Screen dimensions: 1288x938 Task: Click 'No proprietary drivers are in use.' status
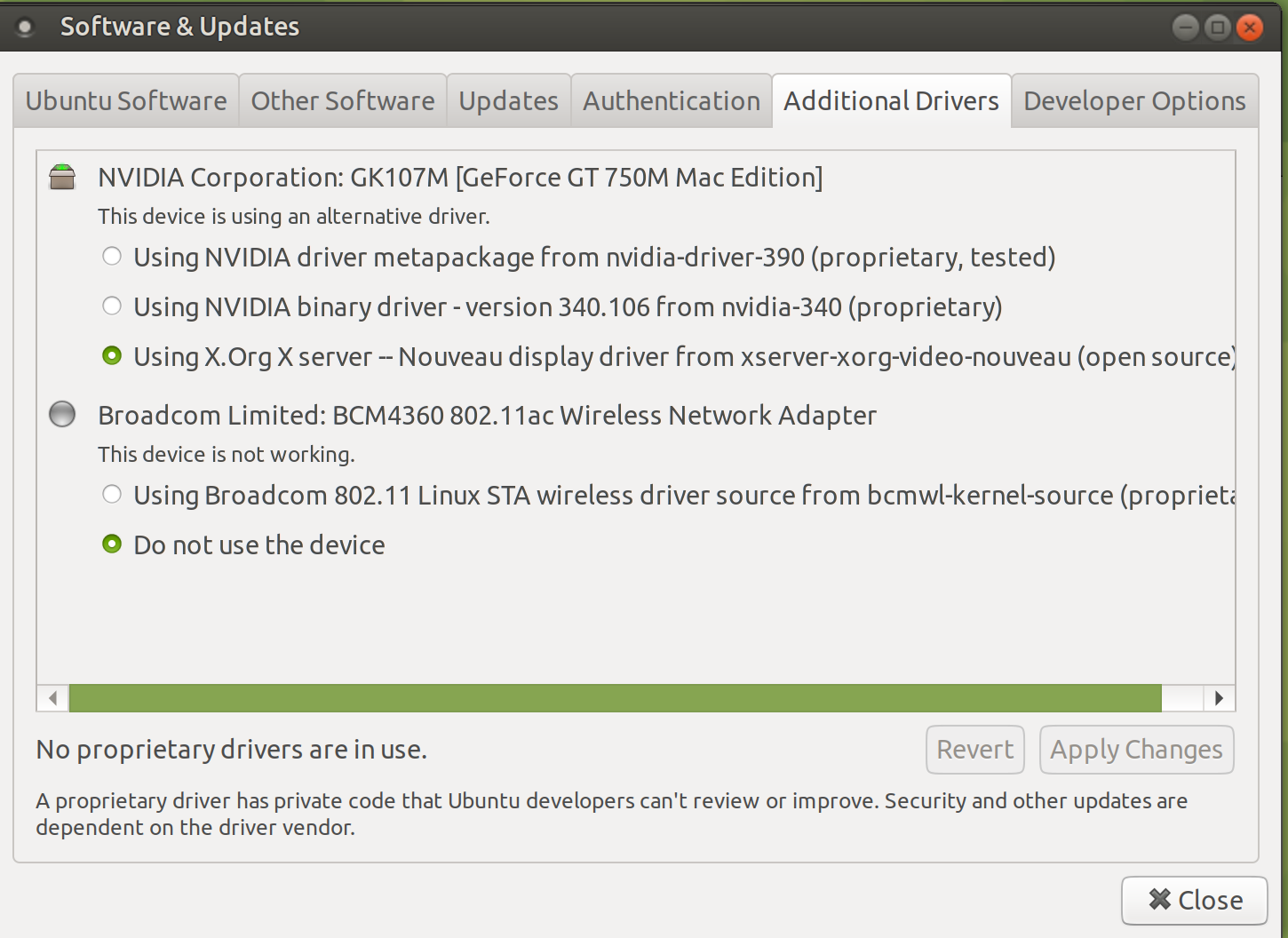click(x=232, y=751)
